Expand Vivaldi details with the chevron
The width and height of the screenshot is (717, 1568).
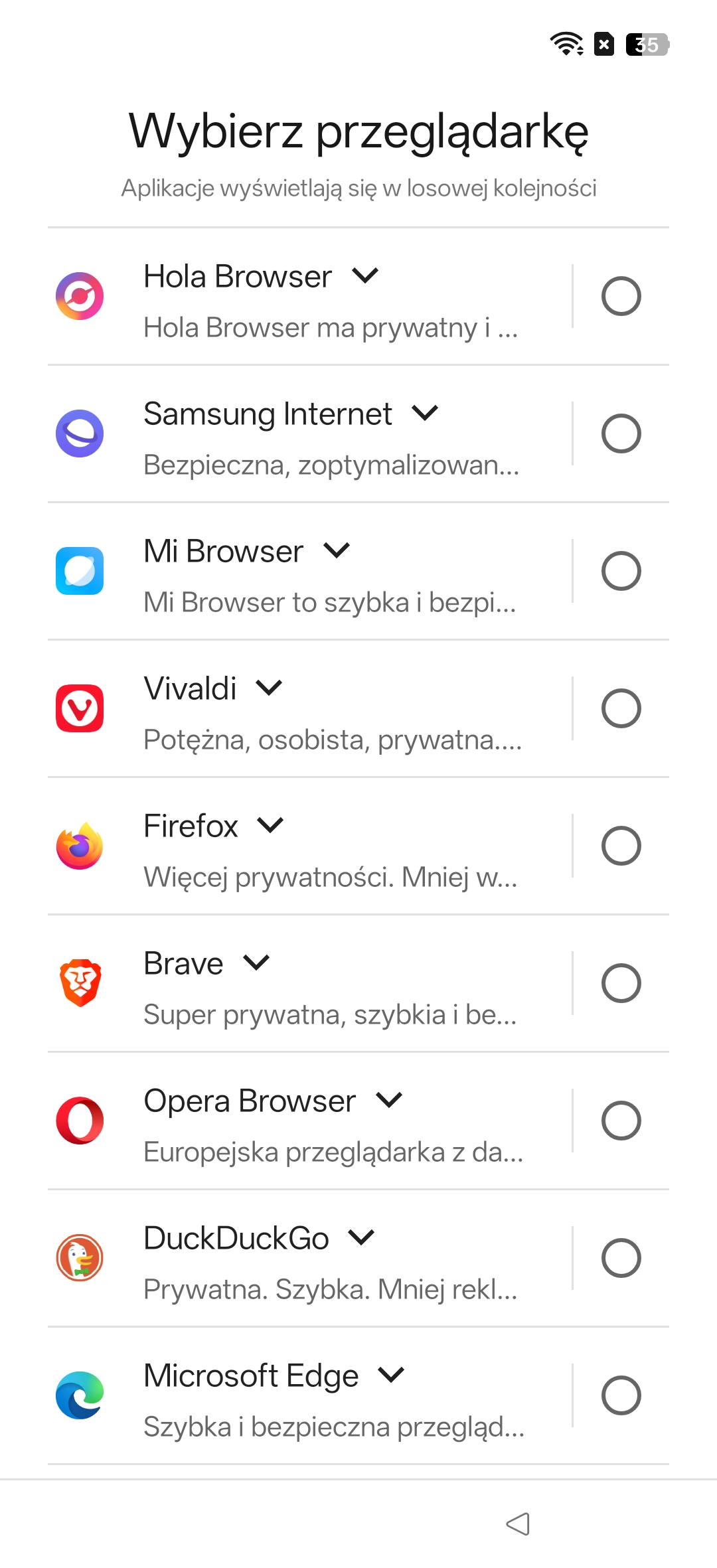(270, 688)
